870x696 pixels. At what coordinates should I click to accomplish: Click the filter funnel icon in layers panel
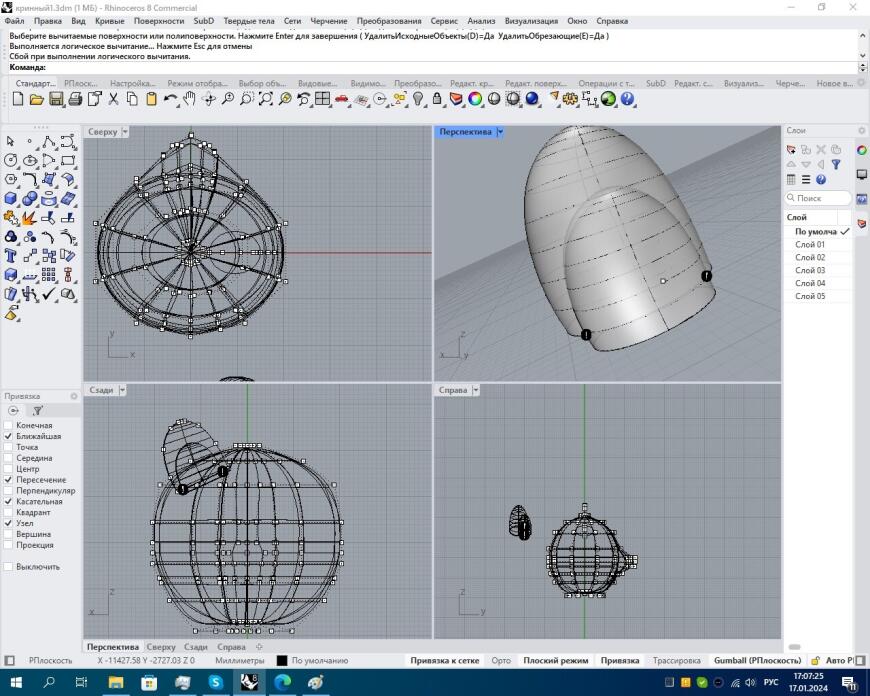click(836, 164)
